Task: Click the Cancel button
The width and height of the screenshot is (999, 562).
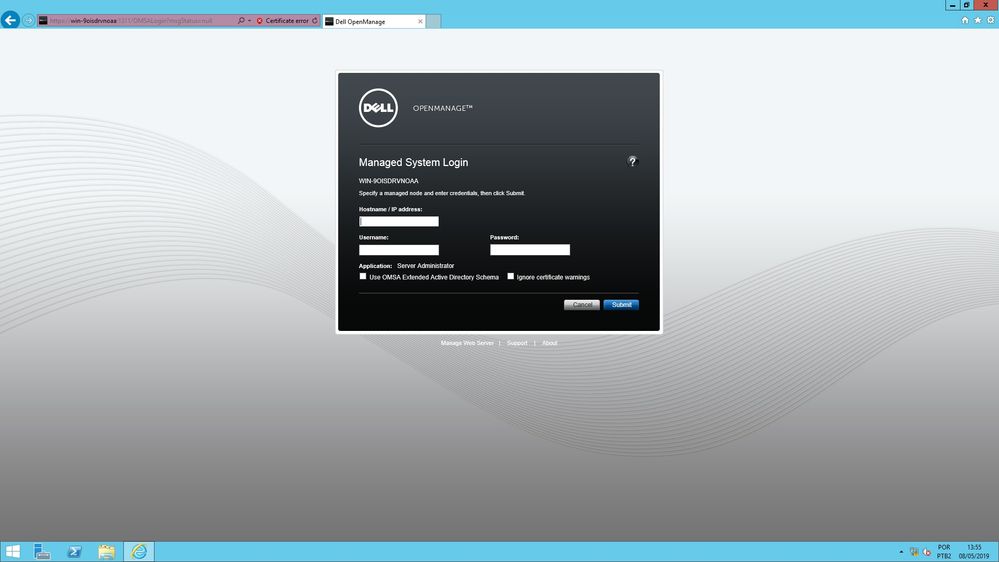Action: (582, 305)
